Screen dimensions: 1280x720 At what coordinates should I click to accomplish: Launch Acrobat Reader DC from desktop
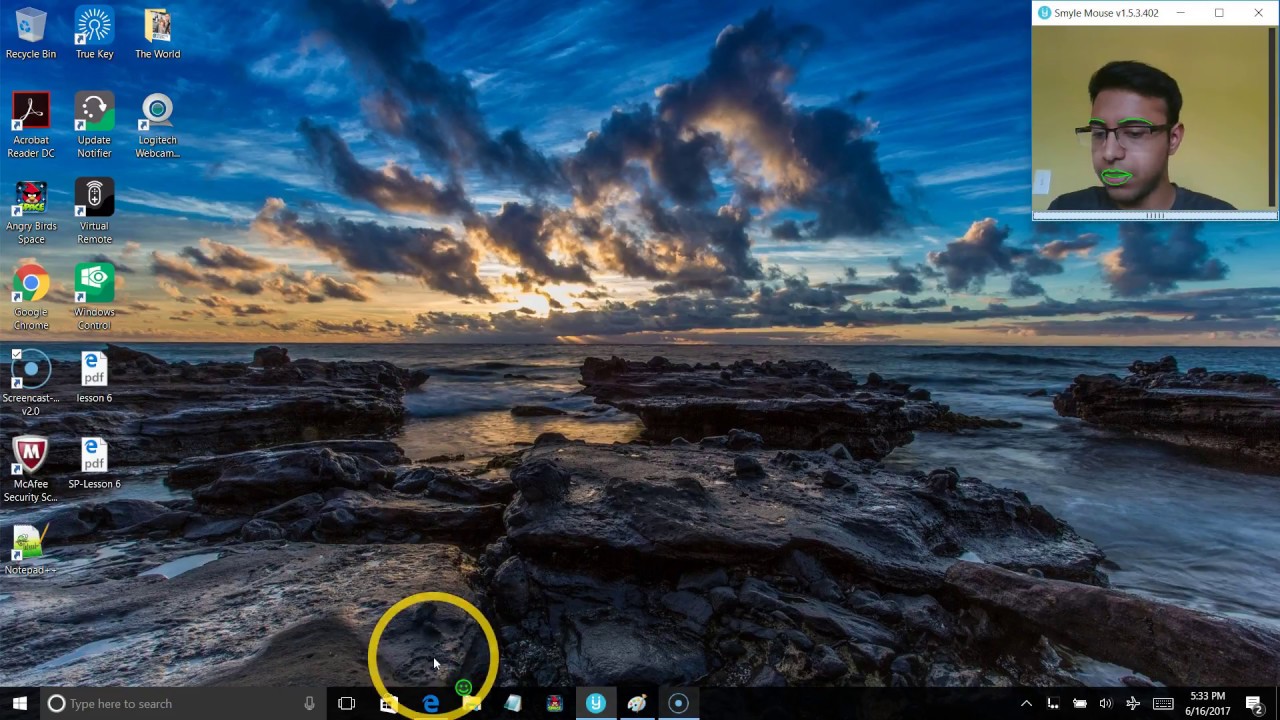point(31,126)
